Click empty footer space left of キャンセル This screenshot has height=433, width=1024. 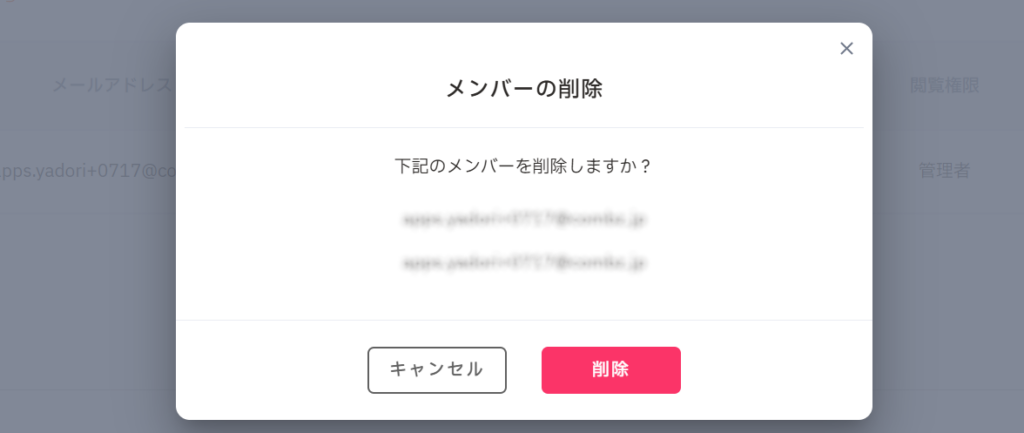point(270,370)
